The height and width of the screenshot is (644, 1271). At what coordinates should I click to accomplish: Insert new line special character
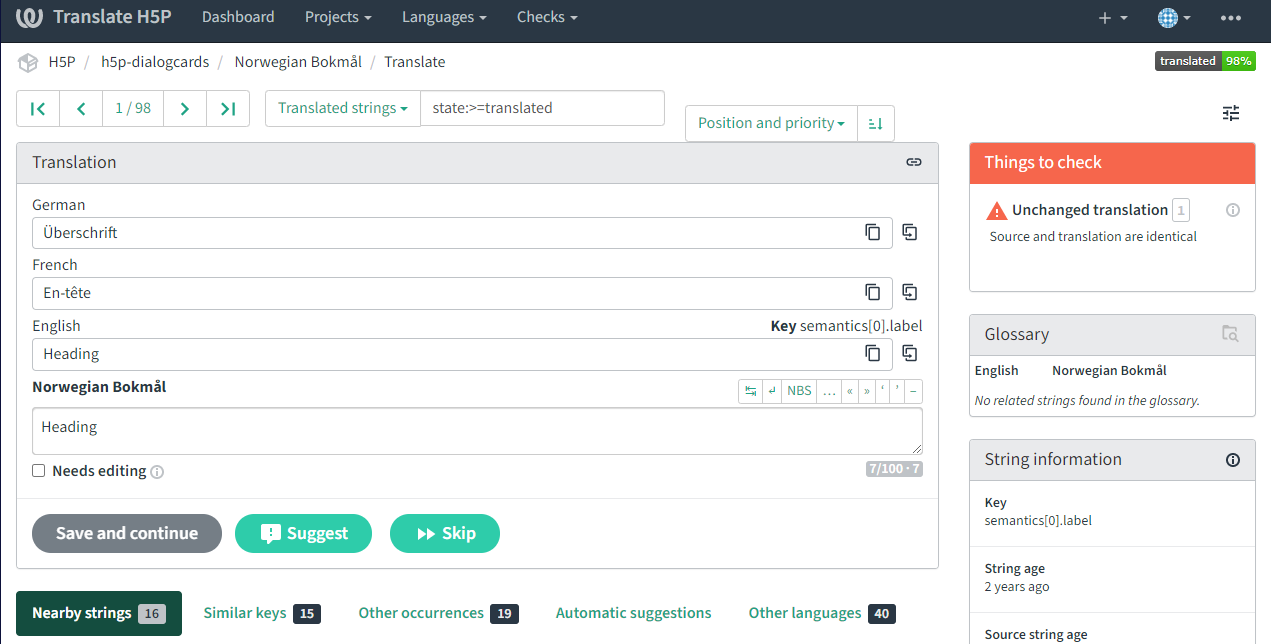click(x=772, y=391)
